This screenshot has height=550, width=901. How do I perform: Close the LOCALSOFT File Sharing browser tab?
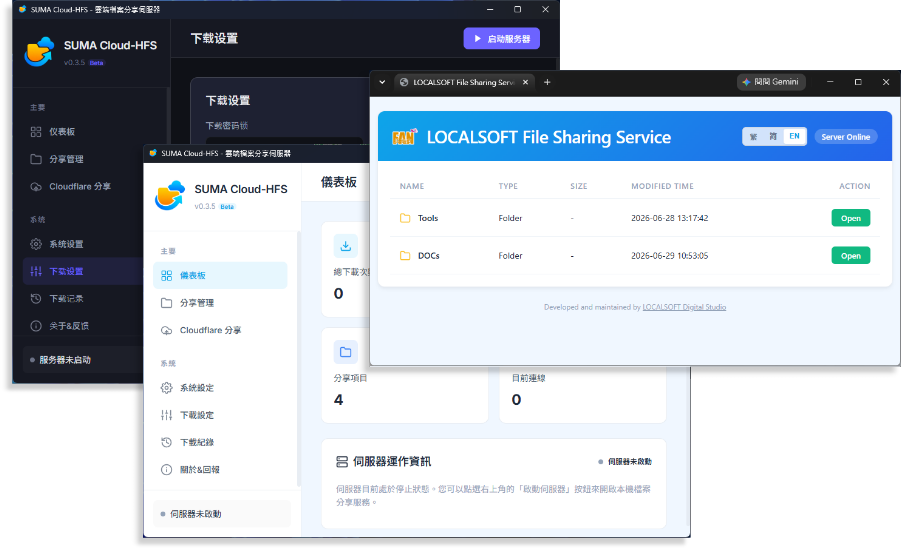tap(525, 82)
